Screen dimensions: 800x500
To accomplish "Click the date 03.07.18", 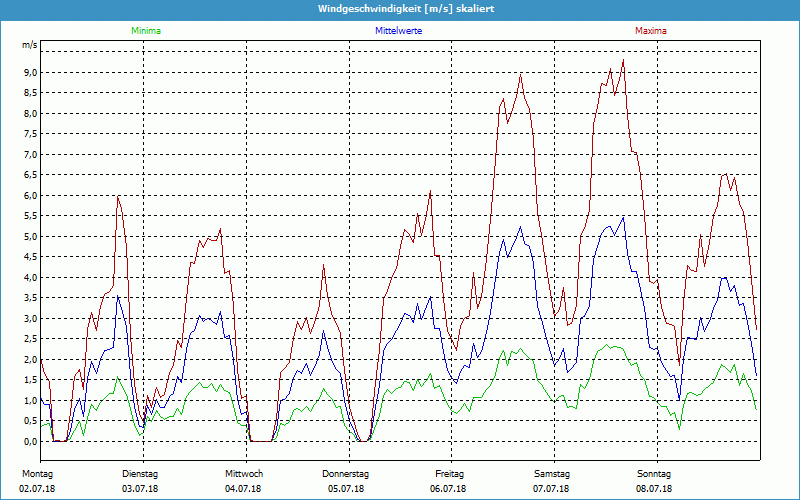I will tap(140, 489).
